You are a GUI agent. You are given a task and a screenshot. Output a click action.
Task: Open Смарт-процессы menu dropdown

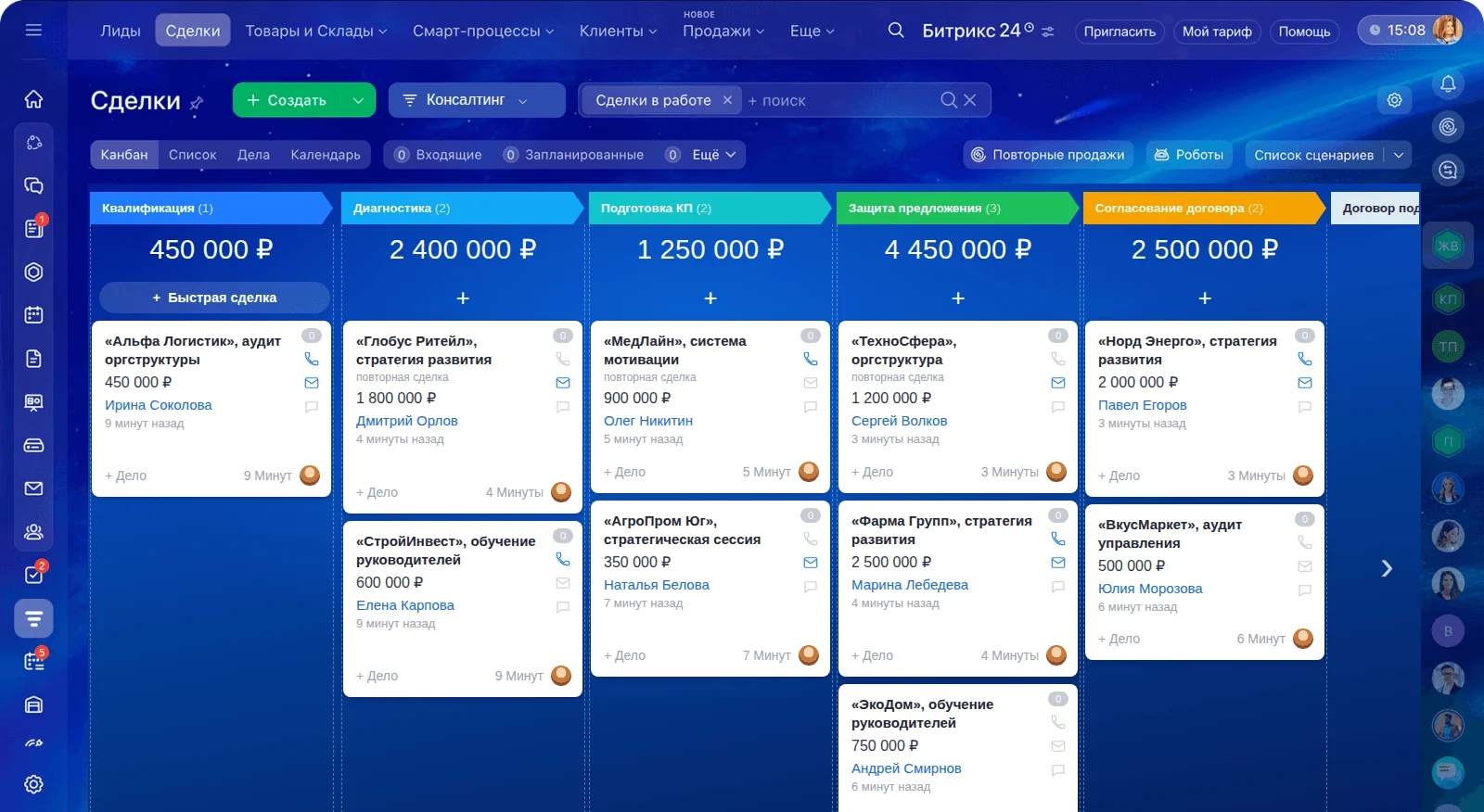[x=483, y=31]
